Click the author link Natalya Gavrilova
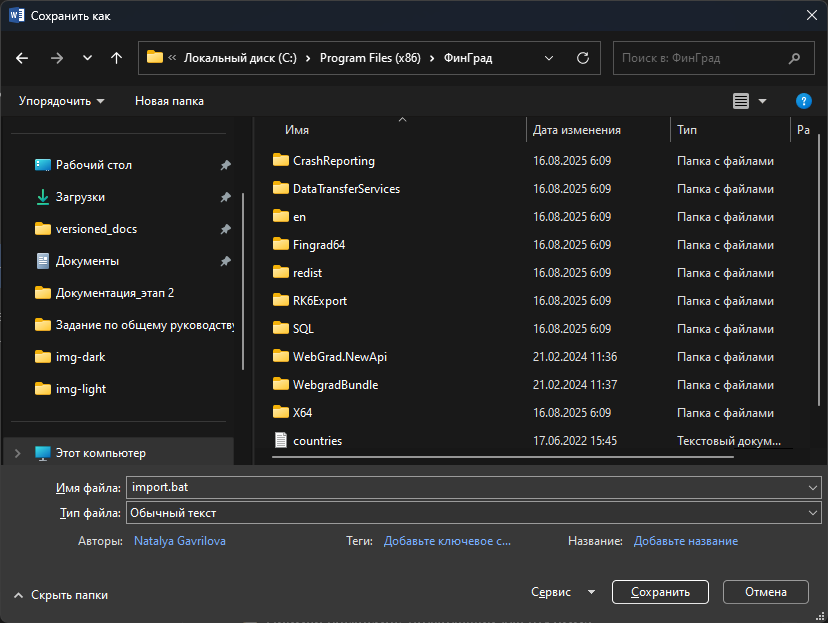828x623 pixels. click(179, 539)
